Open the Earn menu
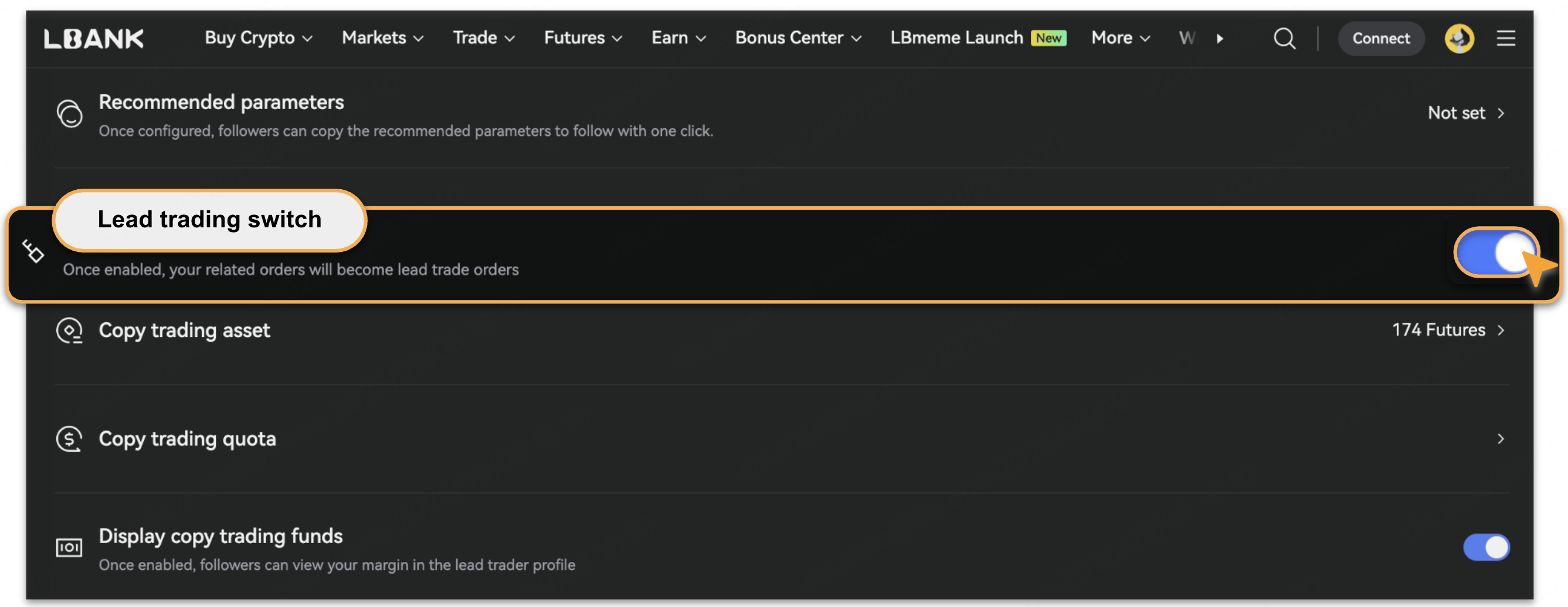Image resolution: width=1568 pixels, height=607 pixels. (x=678, y=38)
